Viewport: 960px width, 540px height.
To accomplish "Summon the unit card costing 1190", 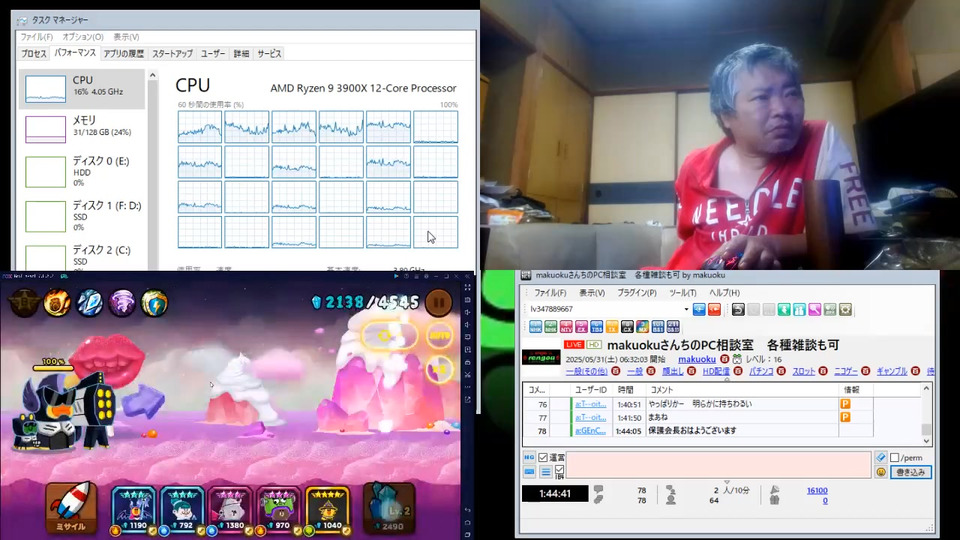I will [x=133, y=509].
